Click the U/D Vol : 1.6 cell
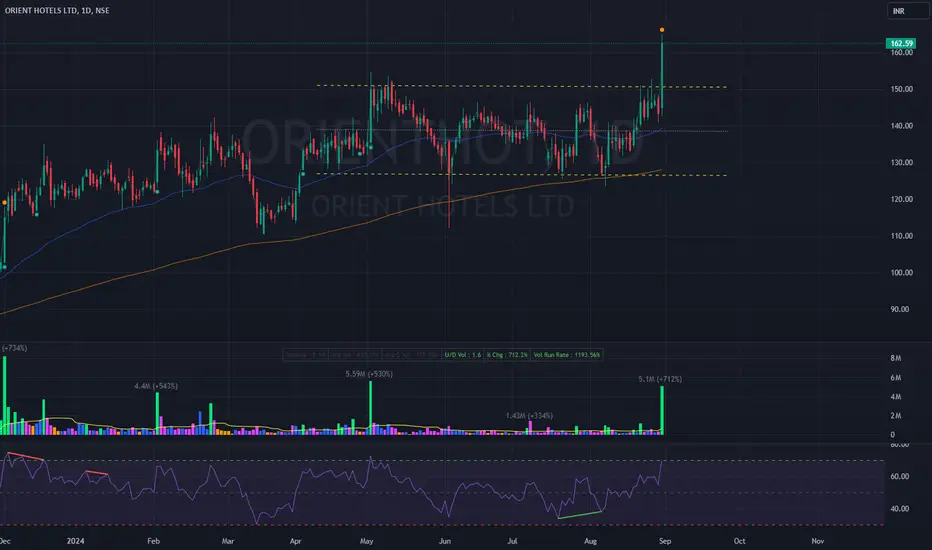The height and width of the screenshot is (550, 932). tap(462, 355)
